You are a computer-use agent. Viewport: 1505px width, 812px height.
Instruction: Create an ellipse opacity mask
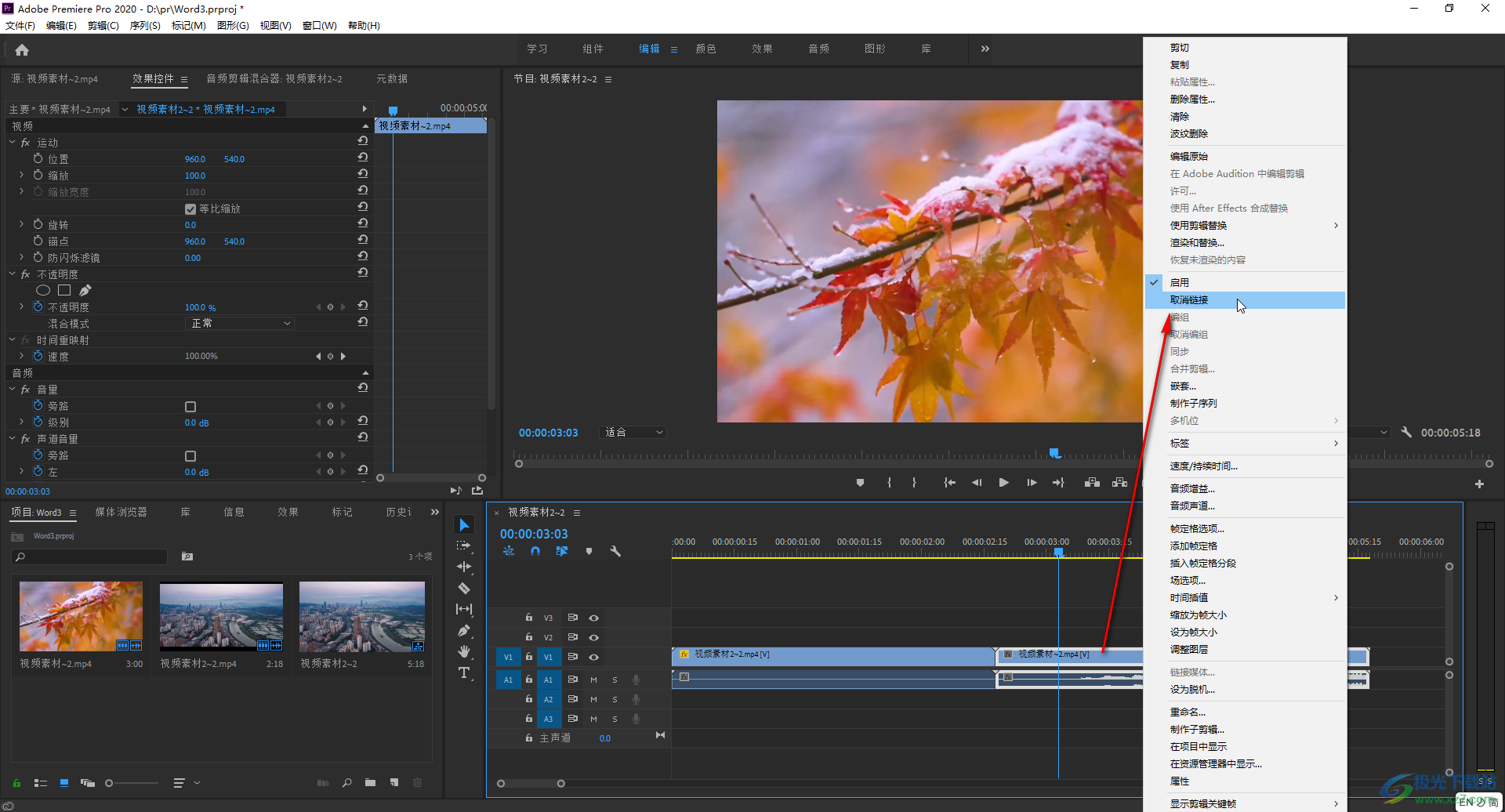pos(43,290)
